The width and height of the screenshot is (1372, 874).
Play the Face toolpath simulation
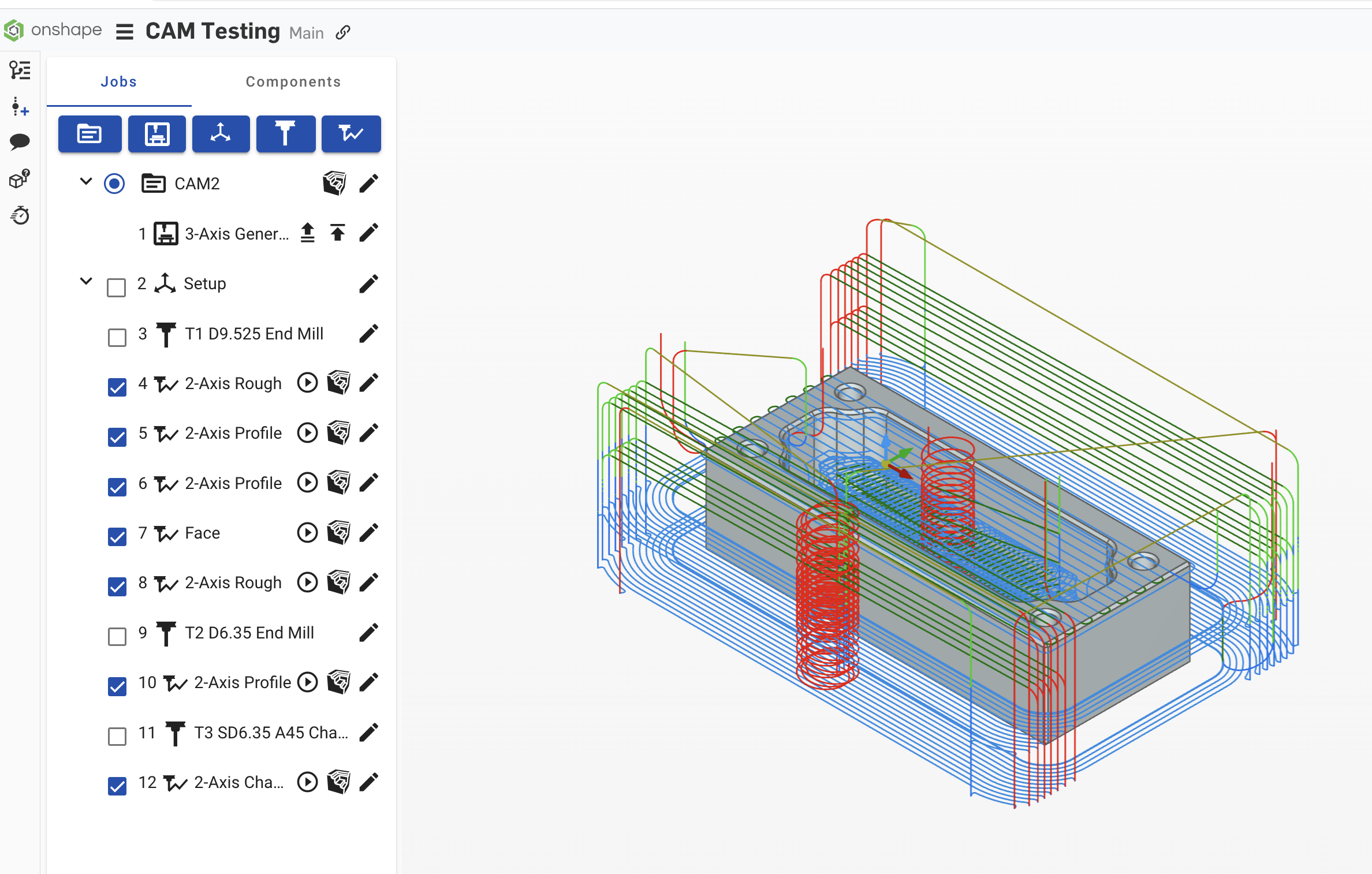tap(307, 533)
